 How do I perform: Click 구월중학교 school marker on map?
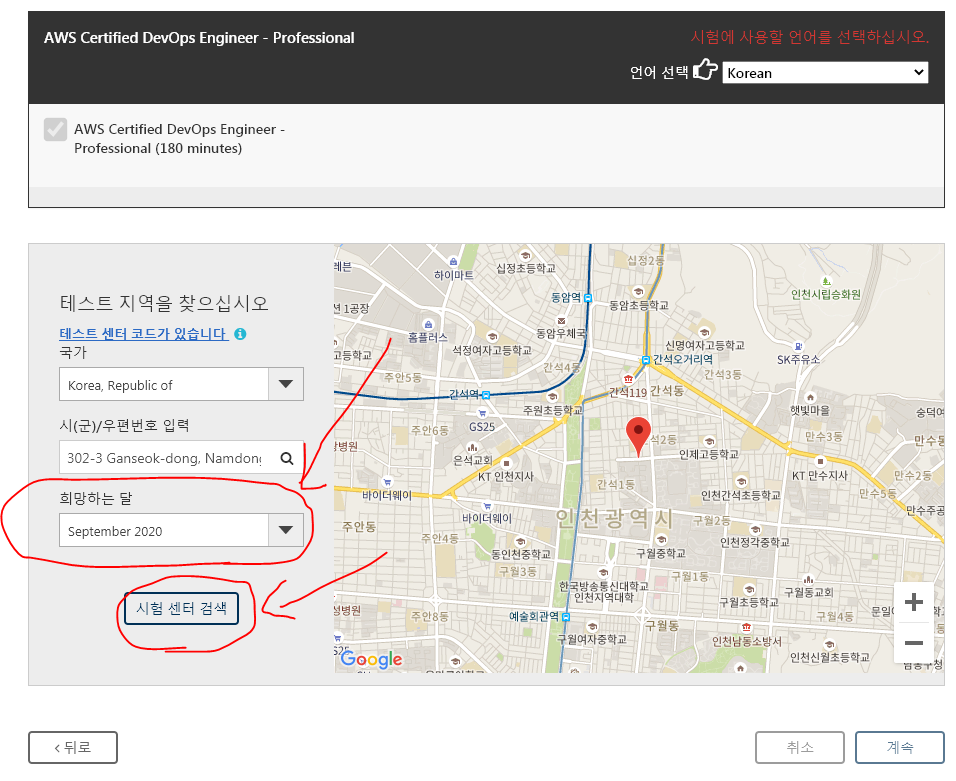click(x=661, y=540)
